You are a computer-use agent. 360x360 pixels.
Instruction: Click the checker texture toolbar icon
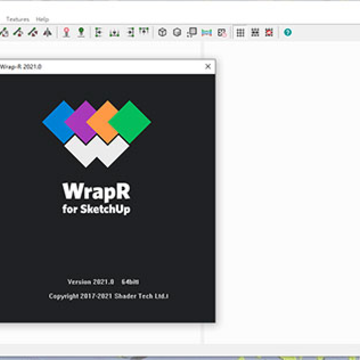222,32
